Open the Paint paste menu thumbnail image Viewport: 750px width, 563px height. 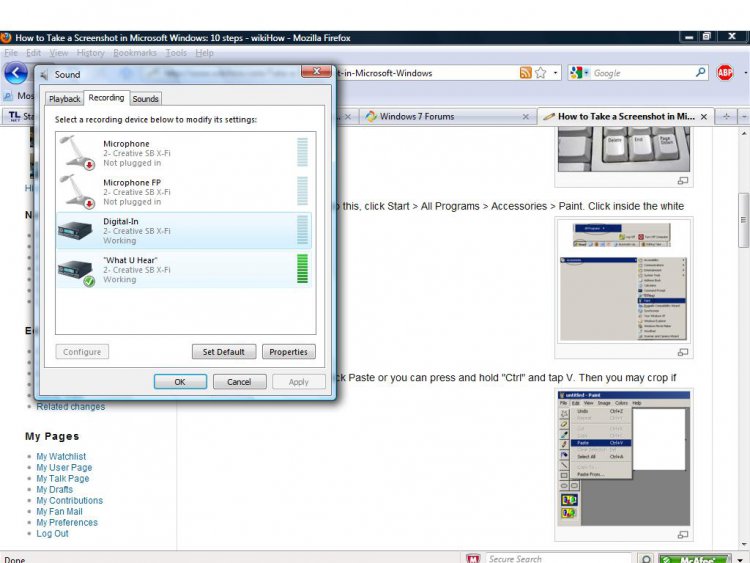624,458
